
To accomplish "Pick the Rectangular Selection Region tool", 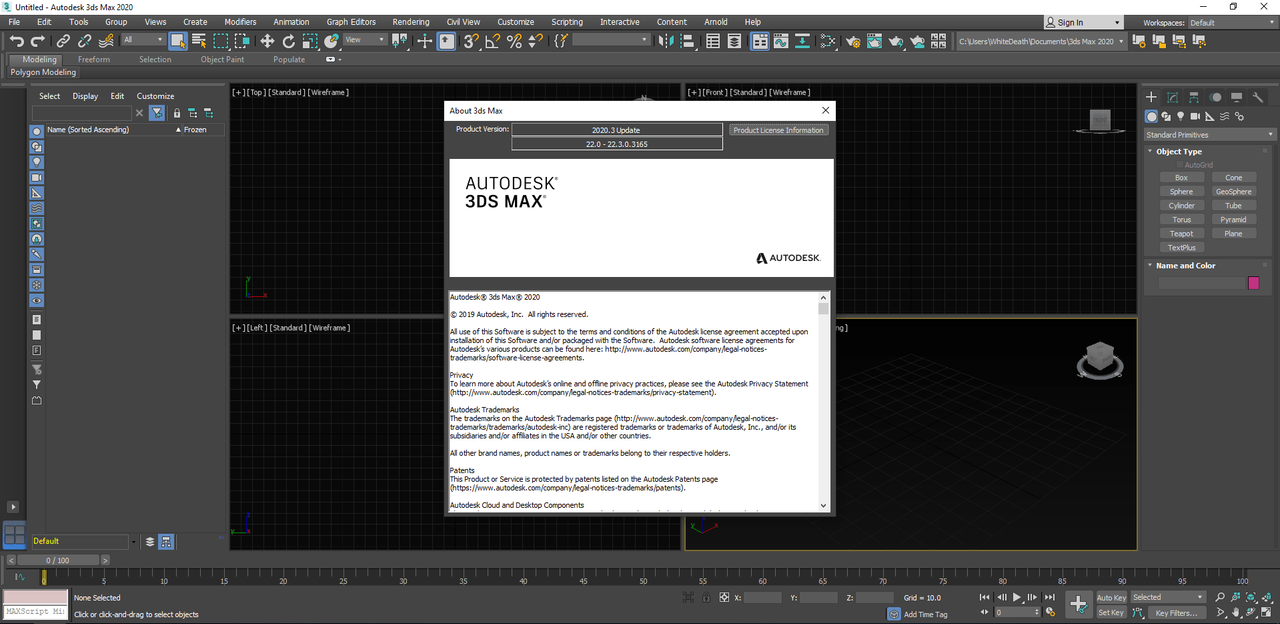I will 221,41.
